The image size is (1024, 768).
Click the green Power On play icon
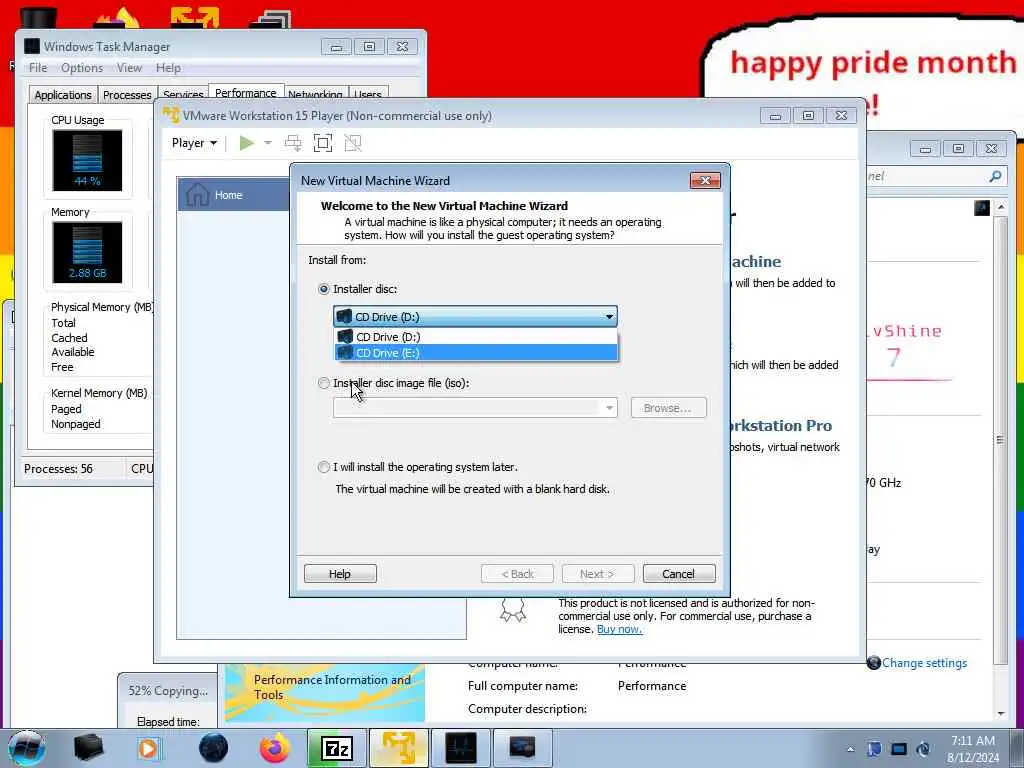[x=247, y=143]
